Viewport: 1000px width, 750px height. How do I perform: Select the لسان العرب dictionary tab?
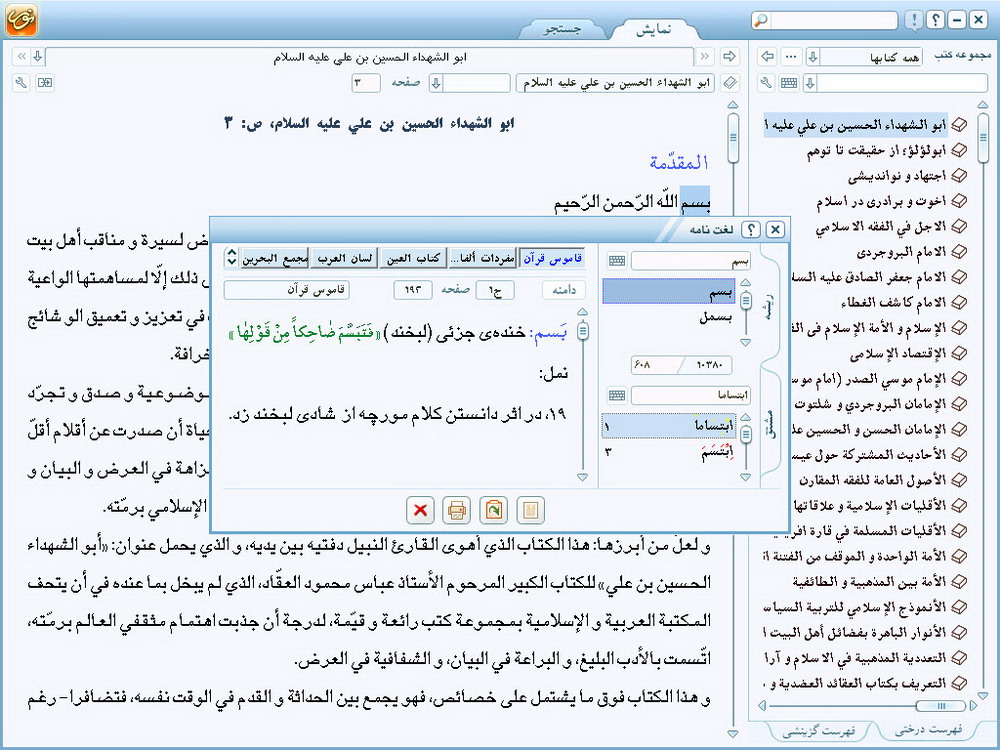click(344, 258)
